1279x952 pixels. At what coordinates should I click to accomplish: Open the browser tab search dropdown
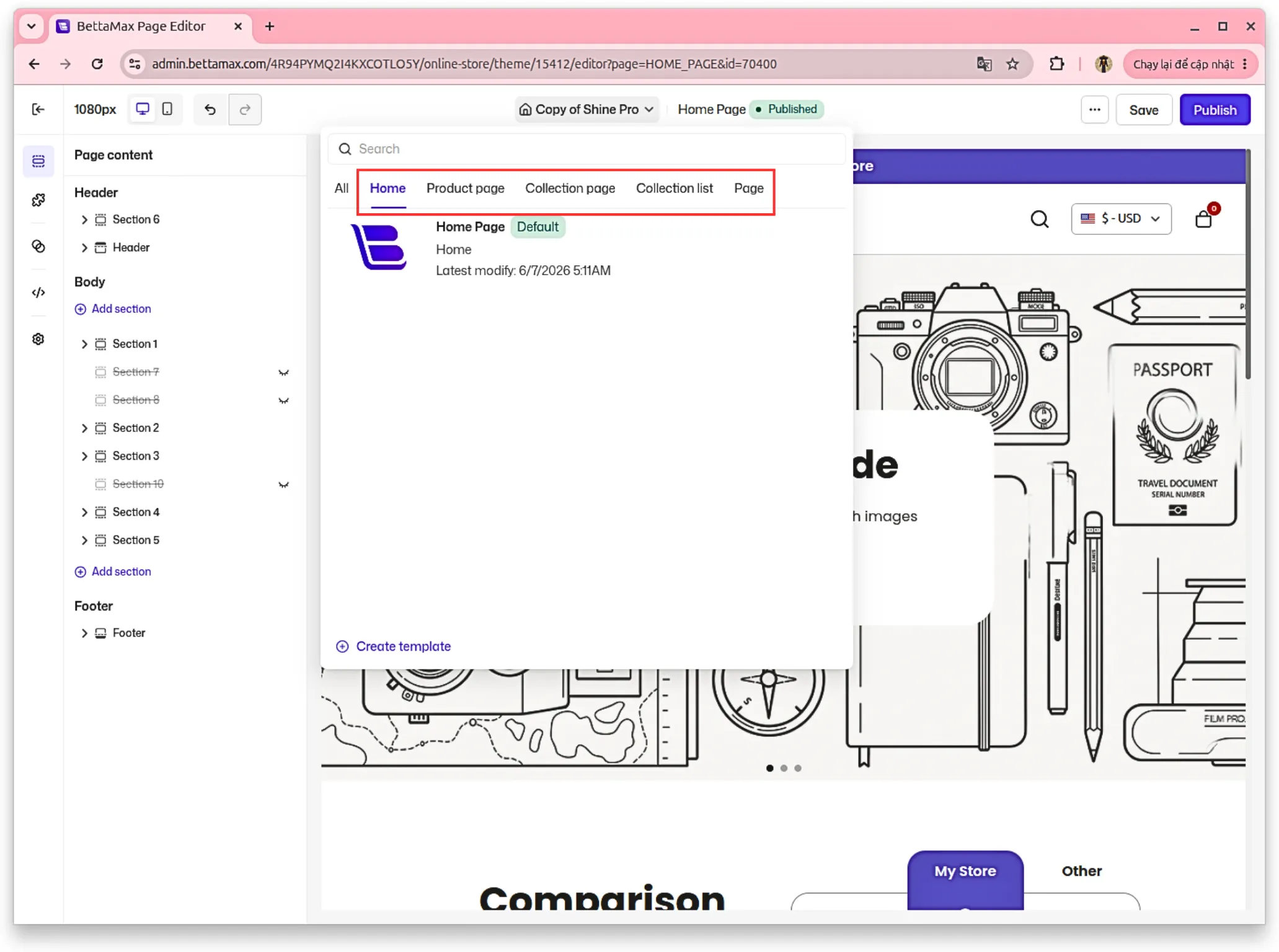[32, 27]
